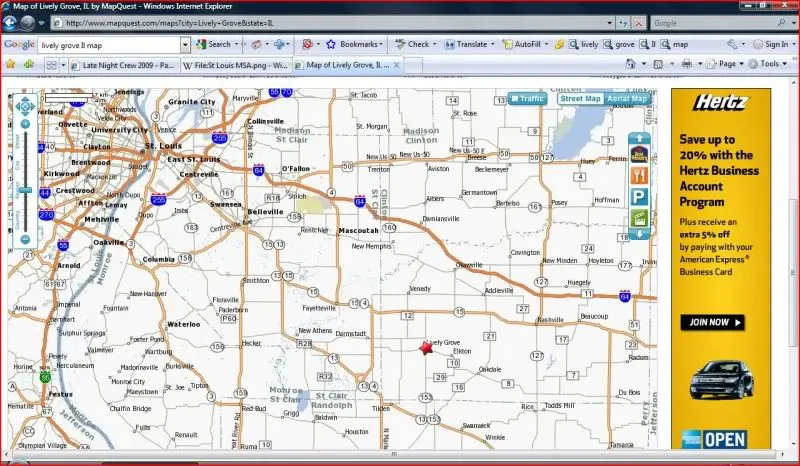
Task: Click the Add to Favorites star-plus icon
Action: click(29, 64)
